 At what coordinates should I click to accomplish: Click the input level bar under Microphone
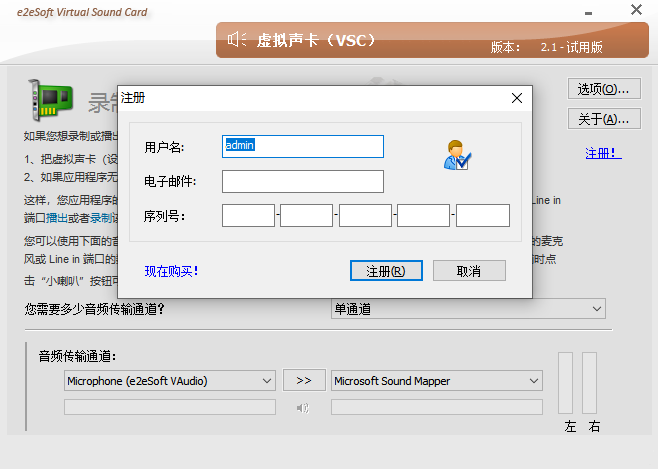(170, 407)
